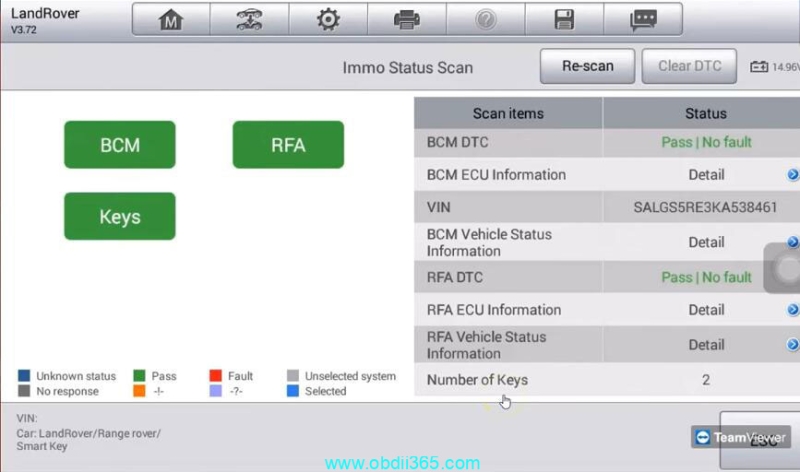The height and width of the screenshot is (472, 800).
Task: Select the BCM system block
Action: click(120, 145)
